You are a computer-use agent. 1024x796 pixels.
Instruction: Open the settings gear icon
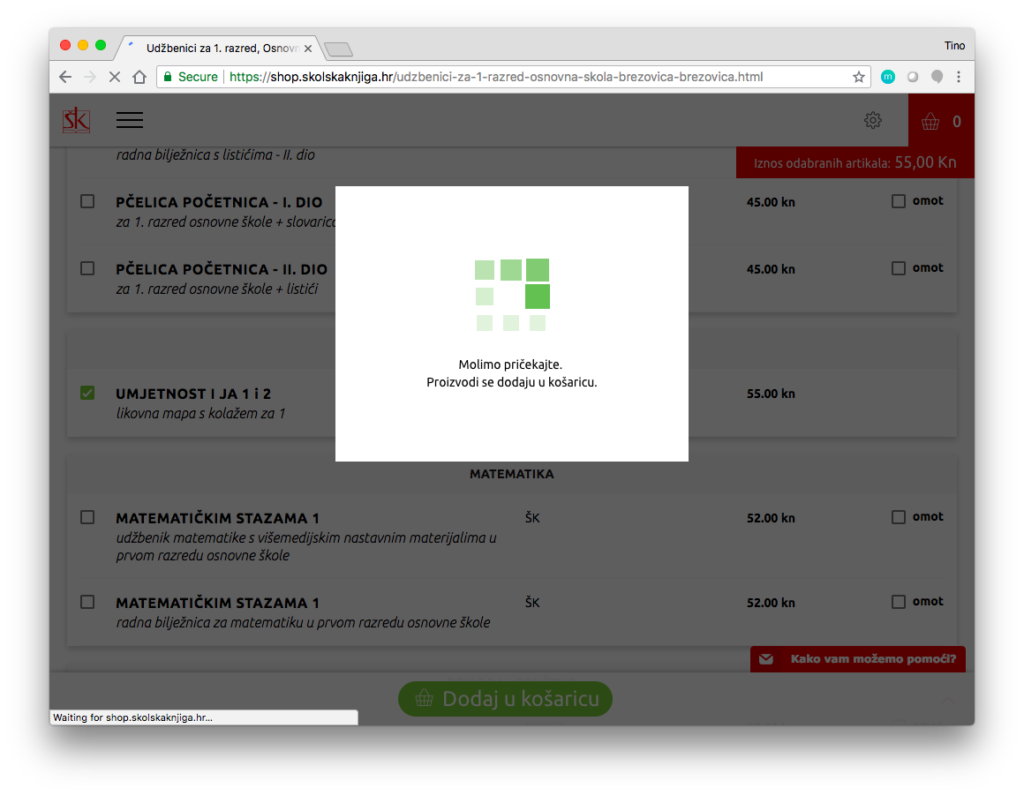(872, 121)
